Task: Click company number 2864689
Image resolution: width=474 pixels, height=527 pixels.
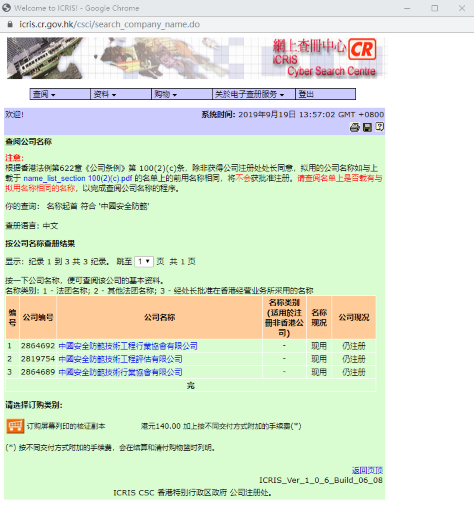Action: 38,372
